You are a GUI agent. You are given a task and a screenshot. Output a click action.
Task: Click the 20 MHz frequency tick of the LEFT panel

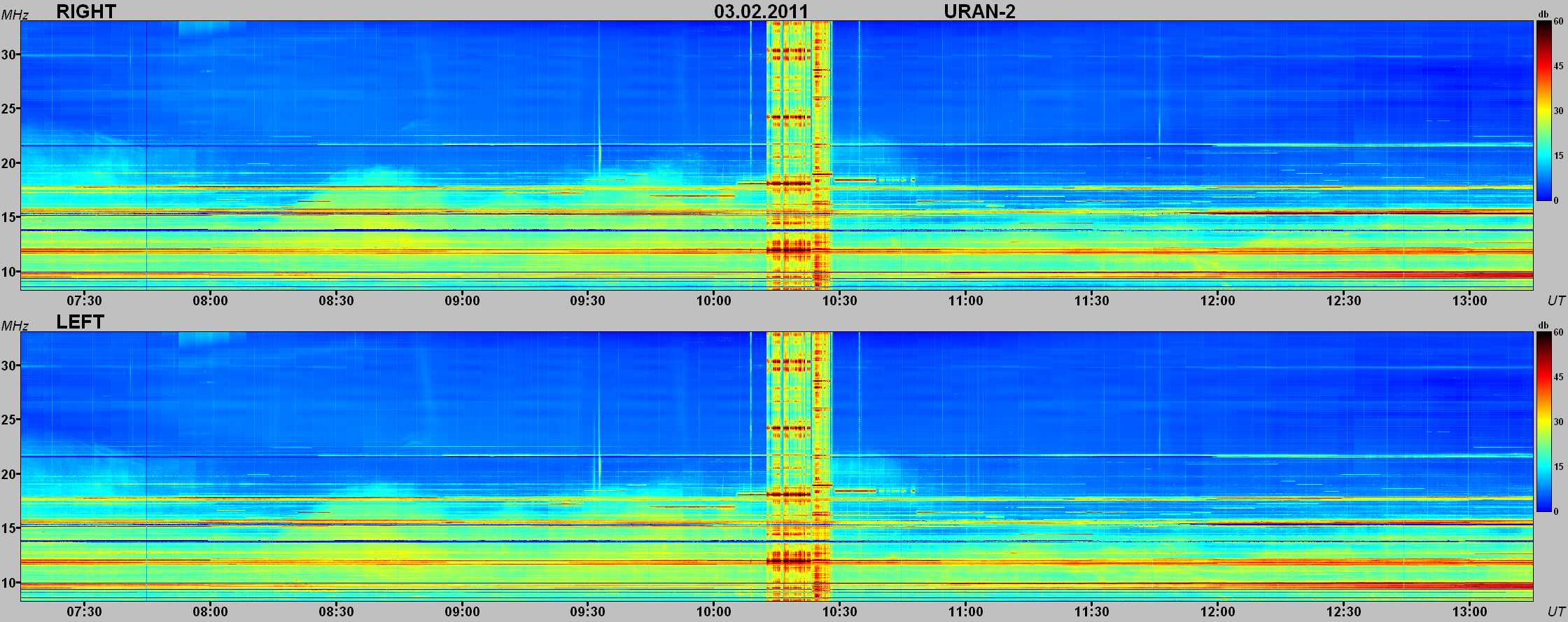pos(9,474)
